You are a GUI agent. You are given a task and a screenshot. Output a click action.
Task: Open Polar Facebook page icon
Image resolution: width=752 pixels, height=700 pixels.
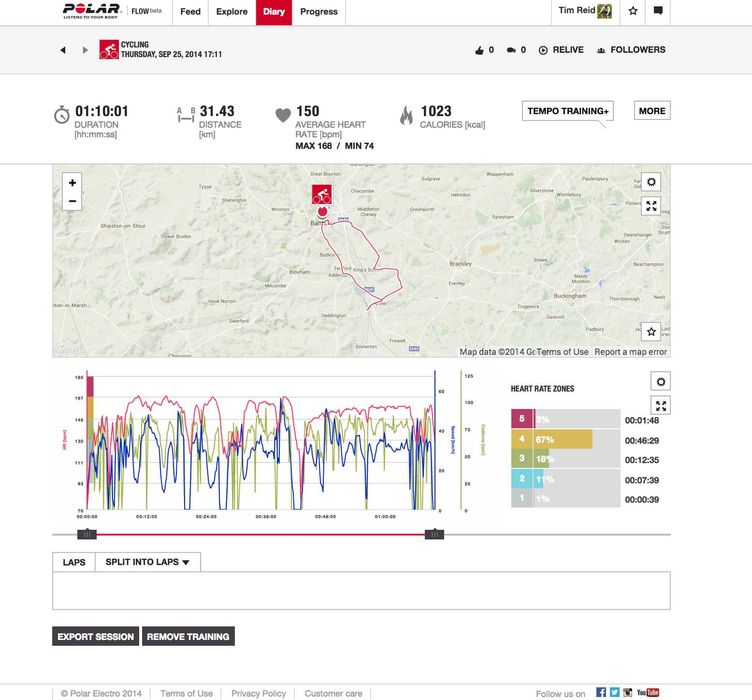click(x=601, y=692)
